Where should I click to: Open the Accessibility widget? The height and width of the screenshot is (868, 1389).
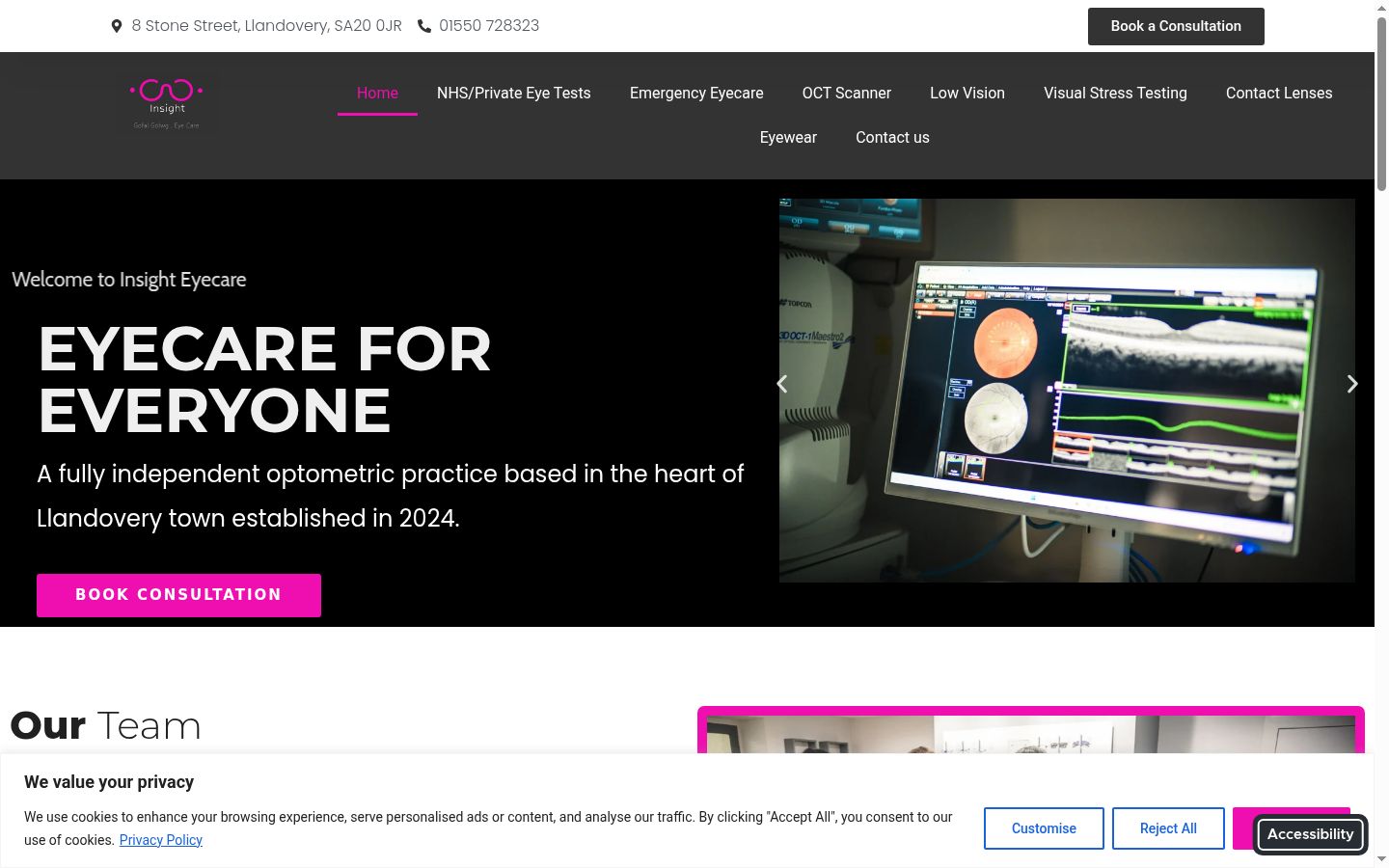[x=1310, y=834]
